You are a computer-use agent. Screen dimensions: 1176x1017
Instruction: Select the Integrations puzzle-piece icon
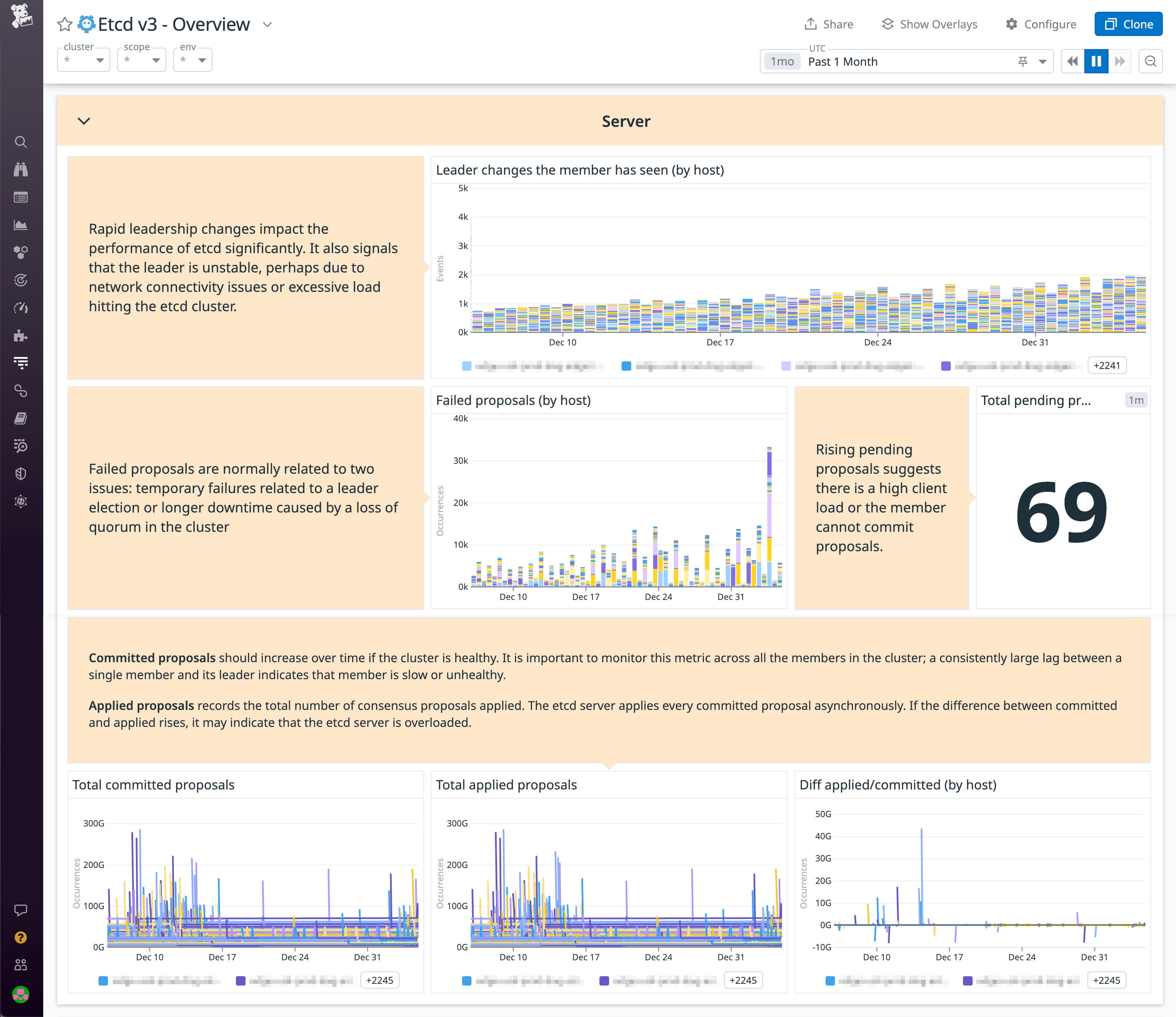coord(21,335)
